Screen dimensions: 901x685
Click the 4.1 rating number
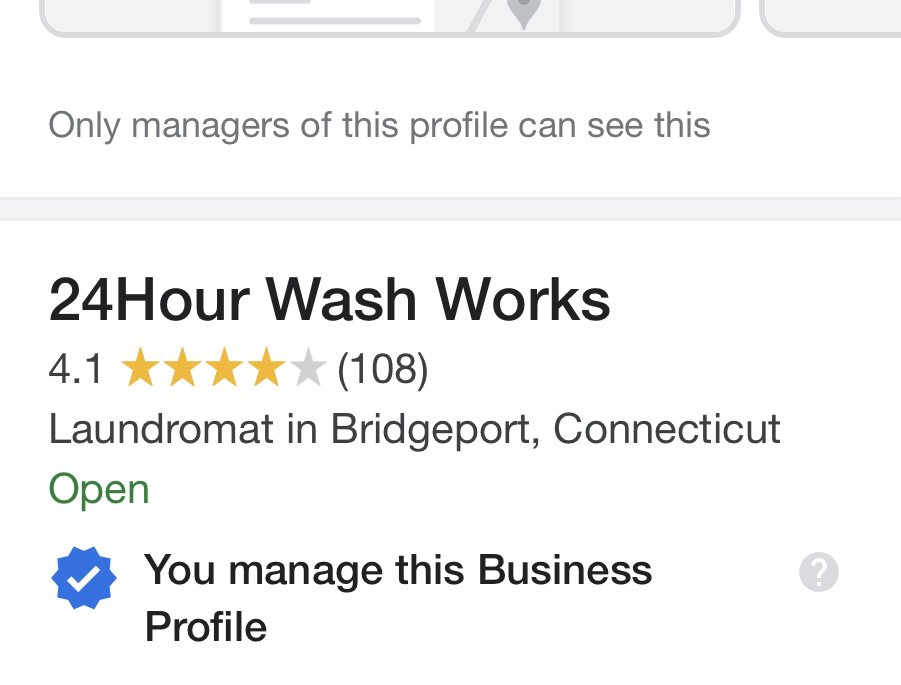click(x=75, y=368)
